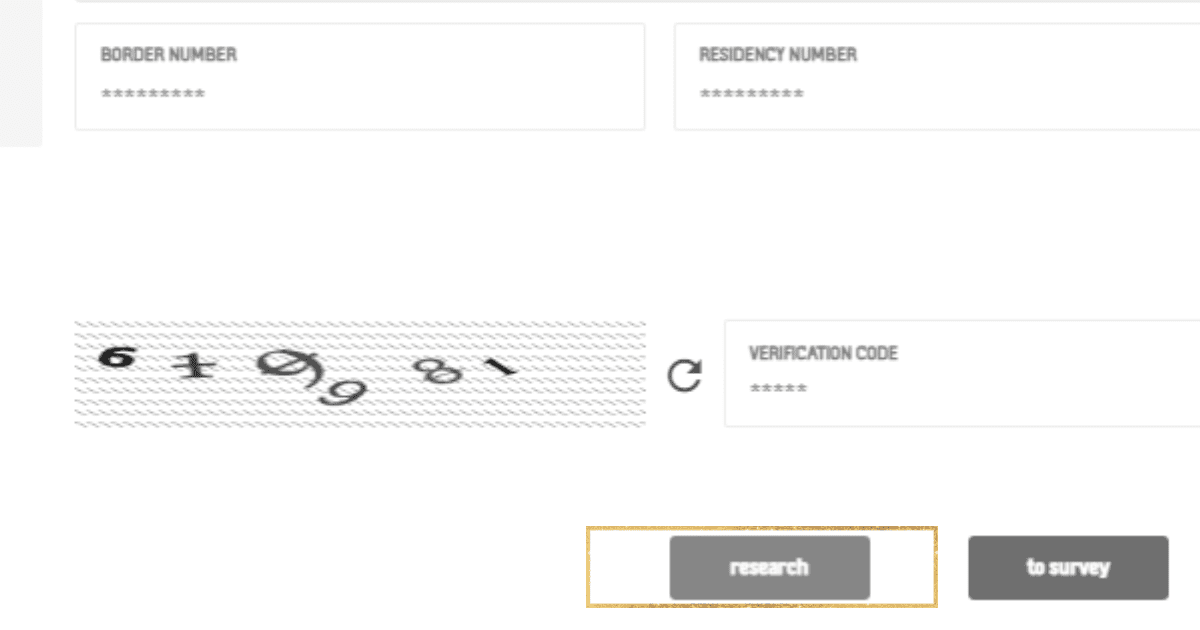The image size is (1200, 630).
Task: Click the Residency Number asterisk placeholder
Action: tap(751, 95)
